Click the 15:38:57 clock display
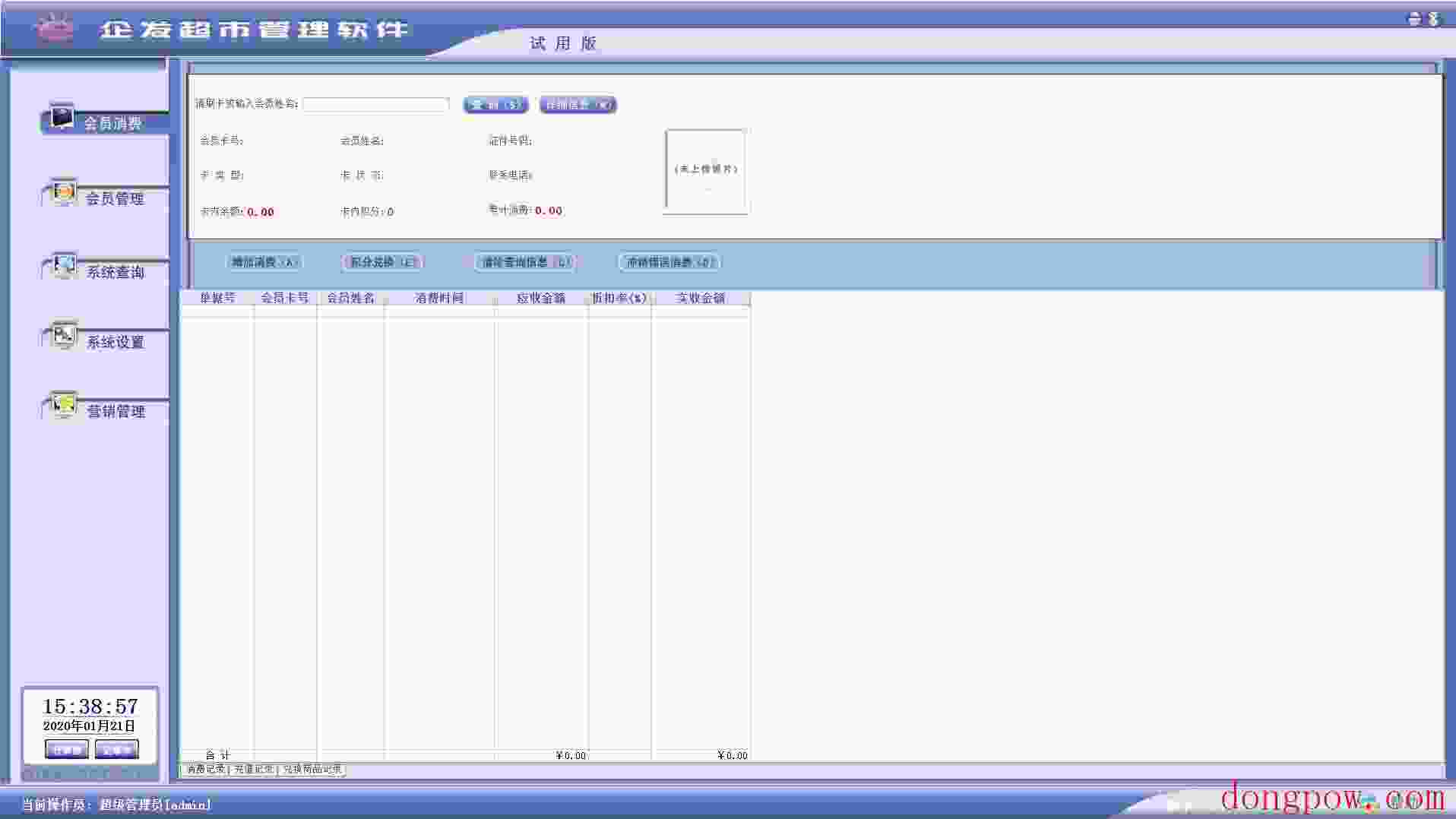Viewport: 1456px width, 819px height. click(x=90, y=707)
